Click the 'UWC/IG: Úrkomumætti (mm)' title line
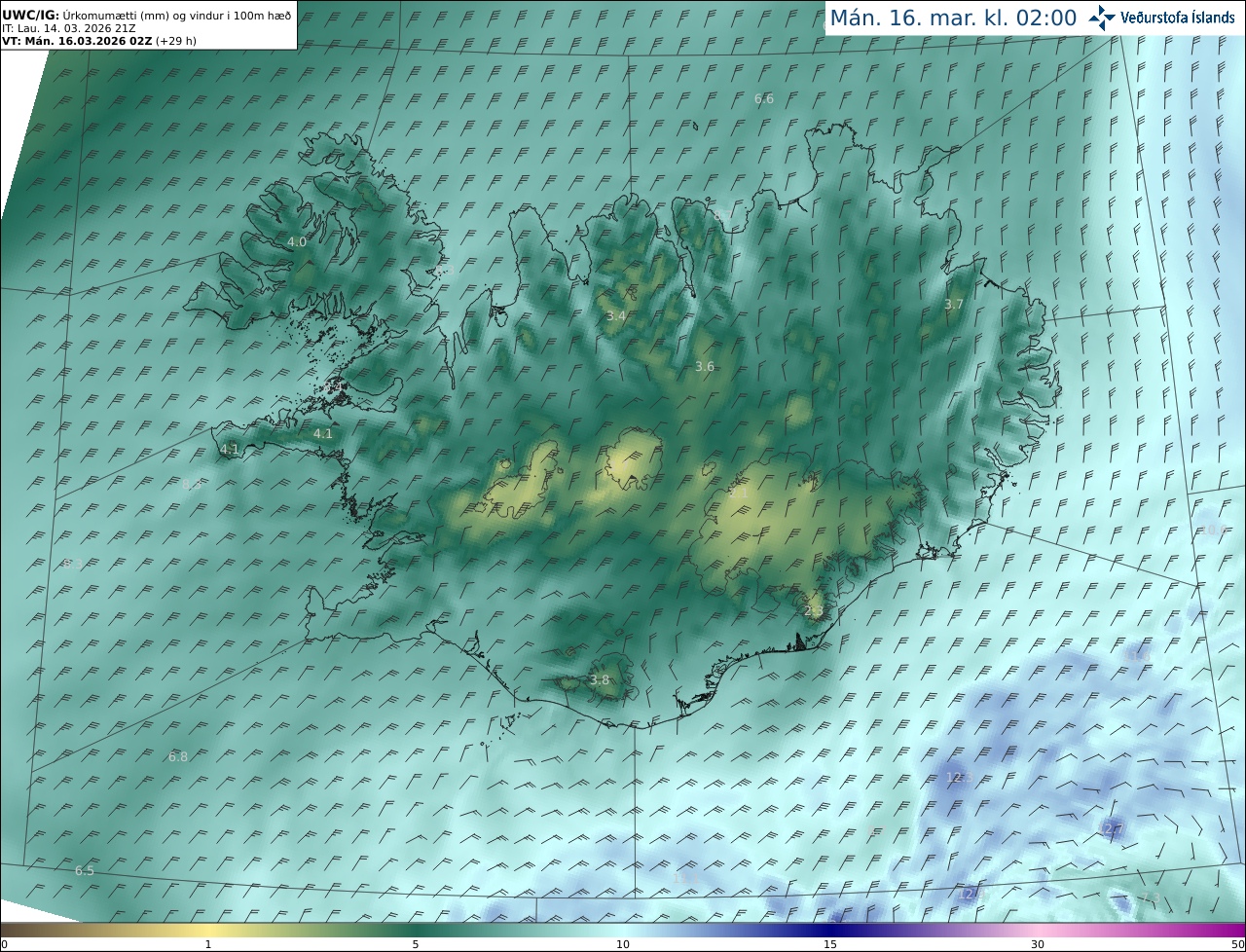This screenshot has height=952, width=1246. [x=147, y=16]
